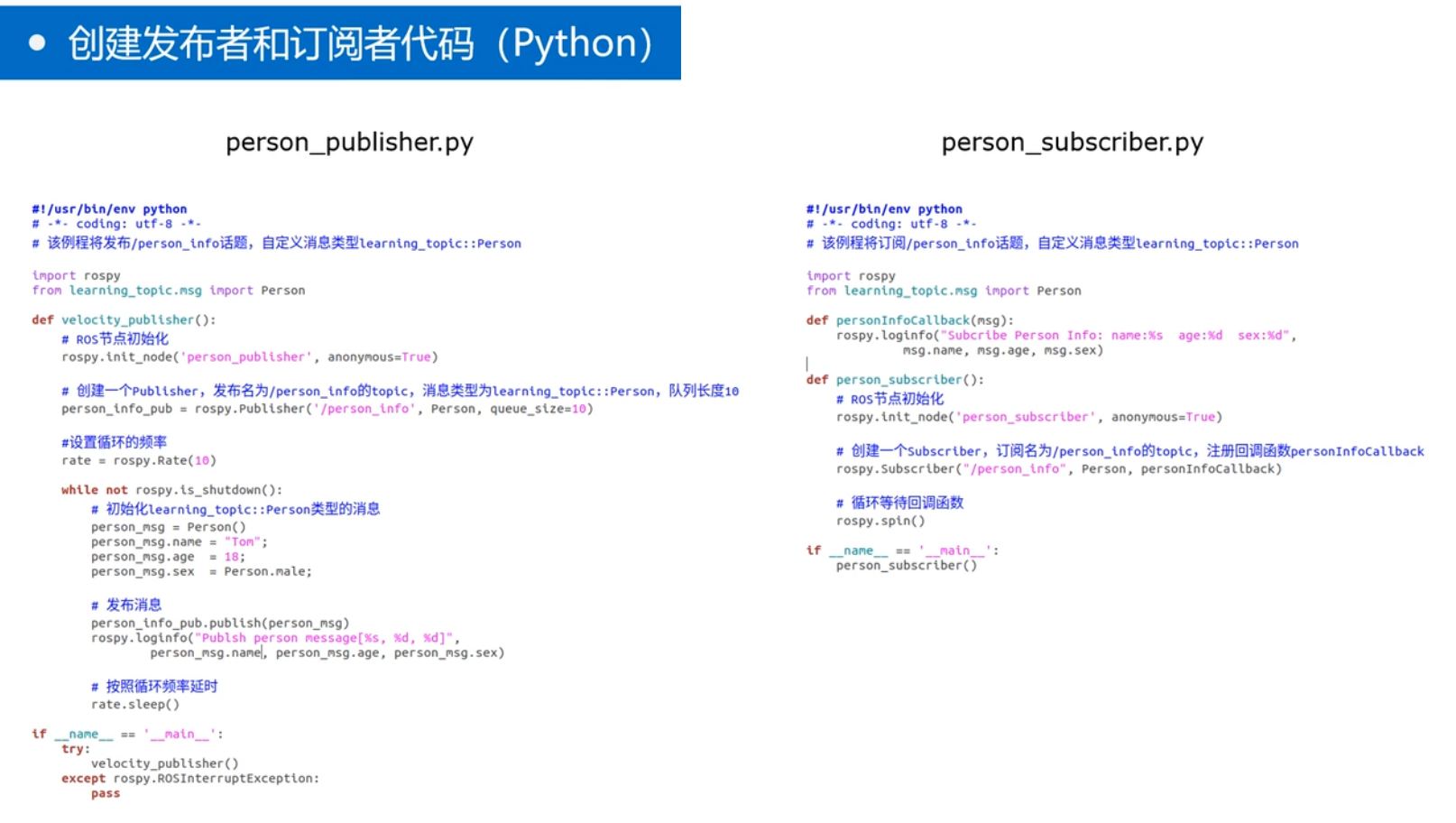
Task: Click the subscriber's 'from learning_topic.msg import Person' line
Action: click(x=944, y=291)
